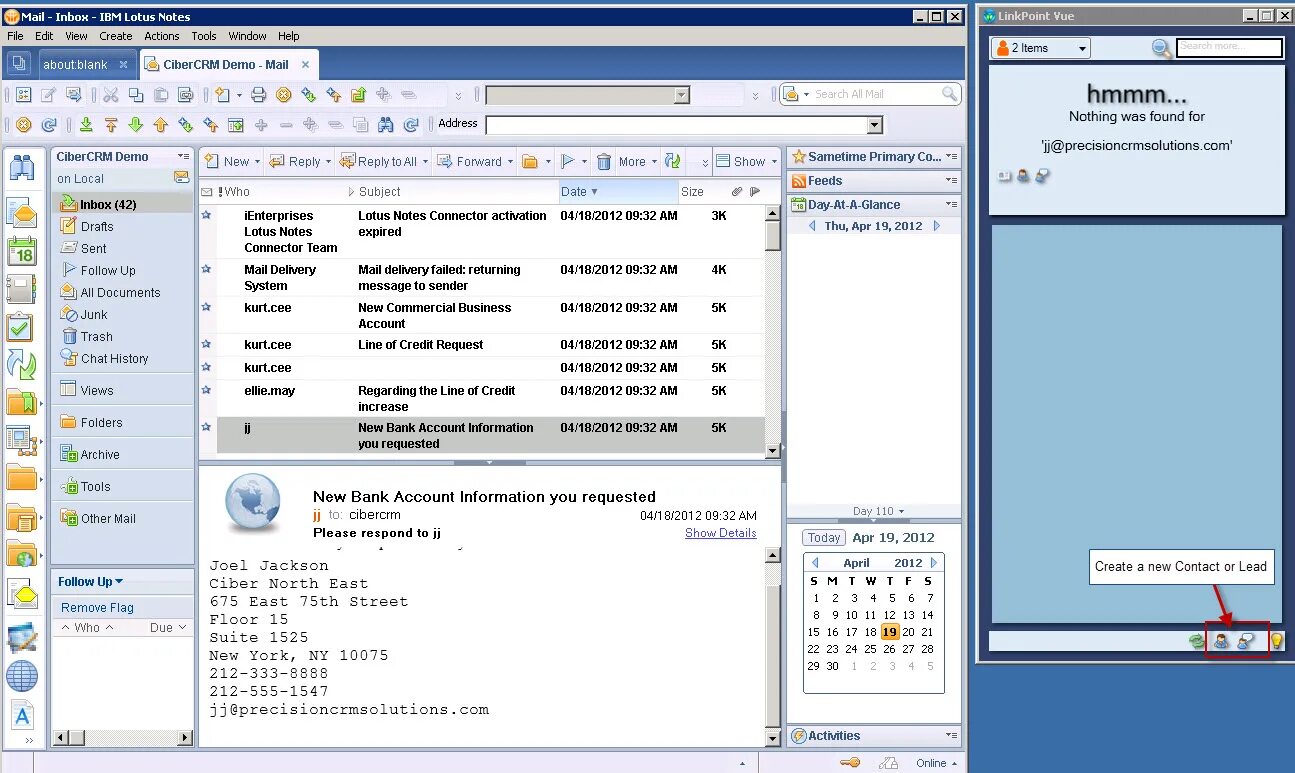Open the More dropdown in action bar
Image resolution: width=1295 pixels, height=773 pixels.
[637, 162]
